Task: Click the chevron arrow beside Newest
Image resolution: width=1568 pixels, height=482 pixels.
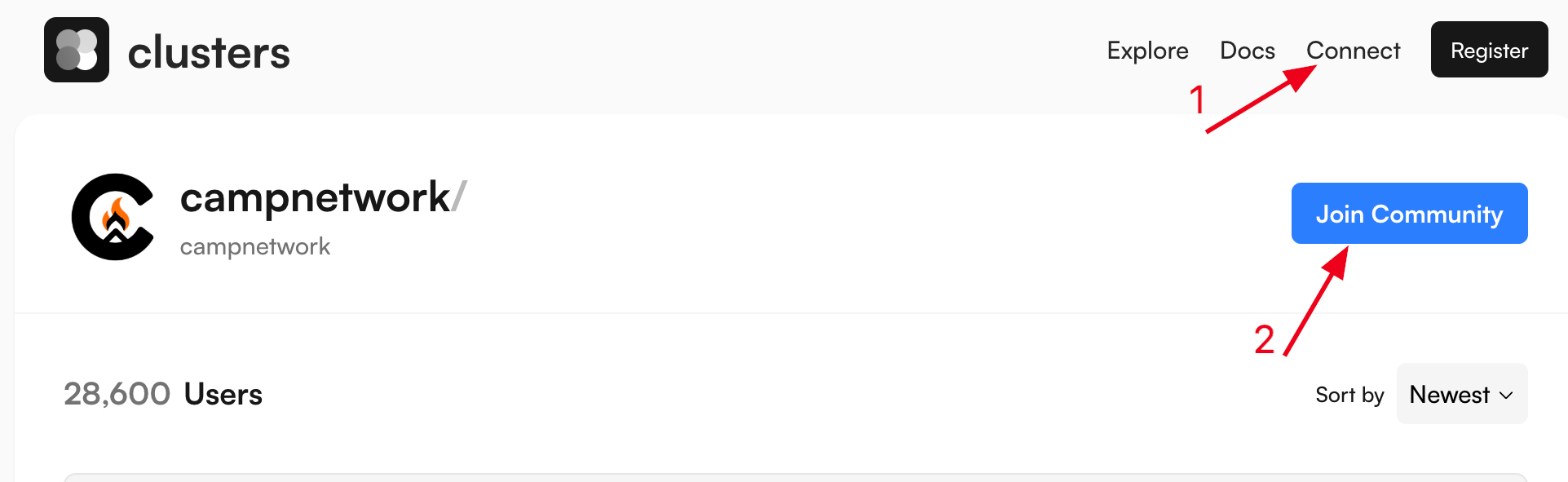Action: 1506,395
